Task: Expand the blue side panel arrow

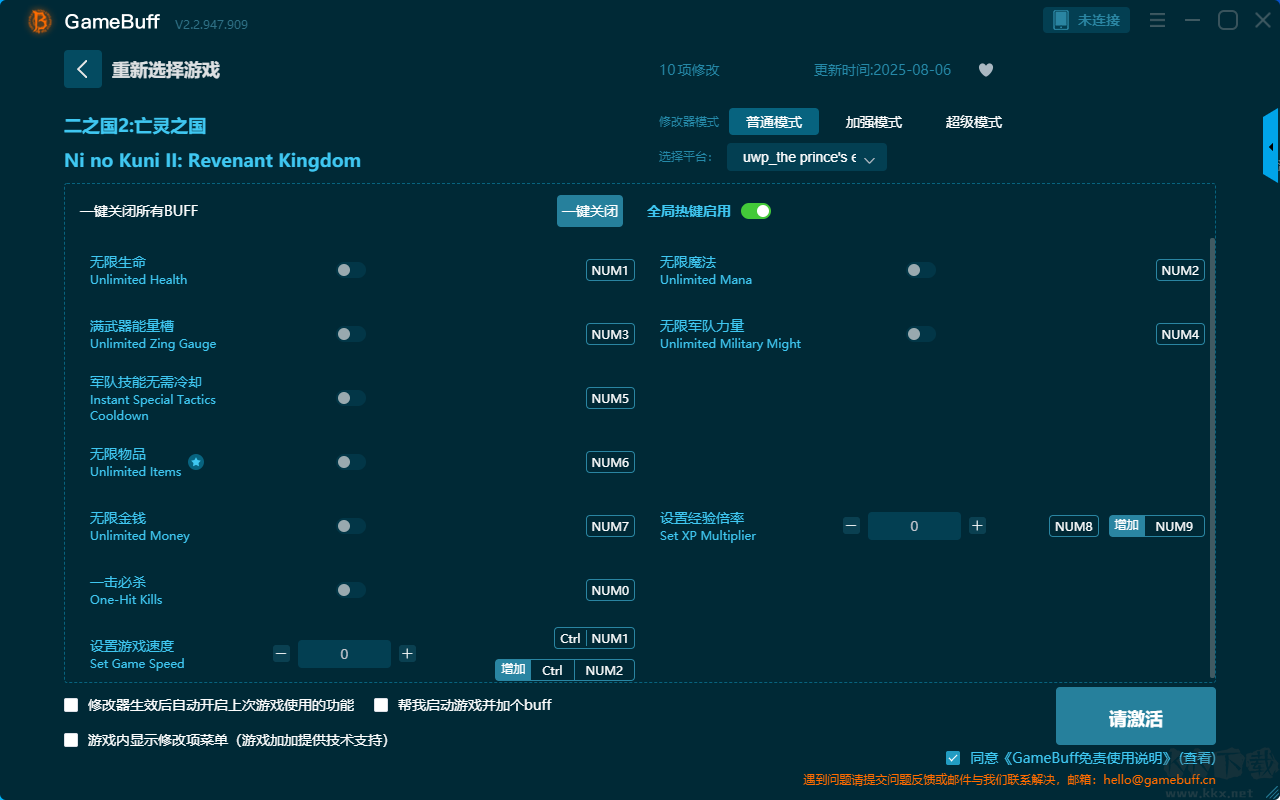Action: coord(1271,146)
